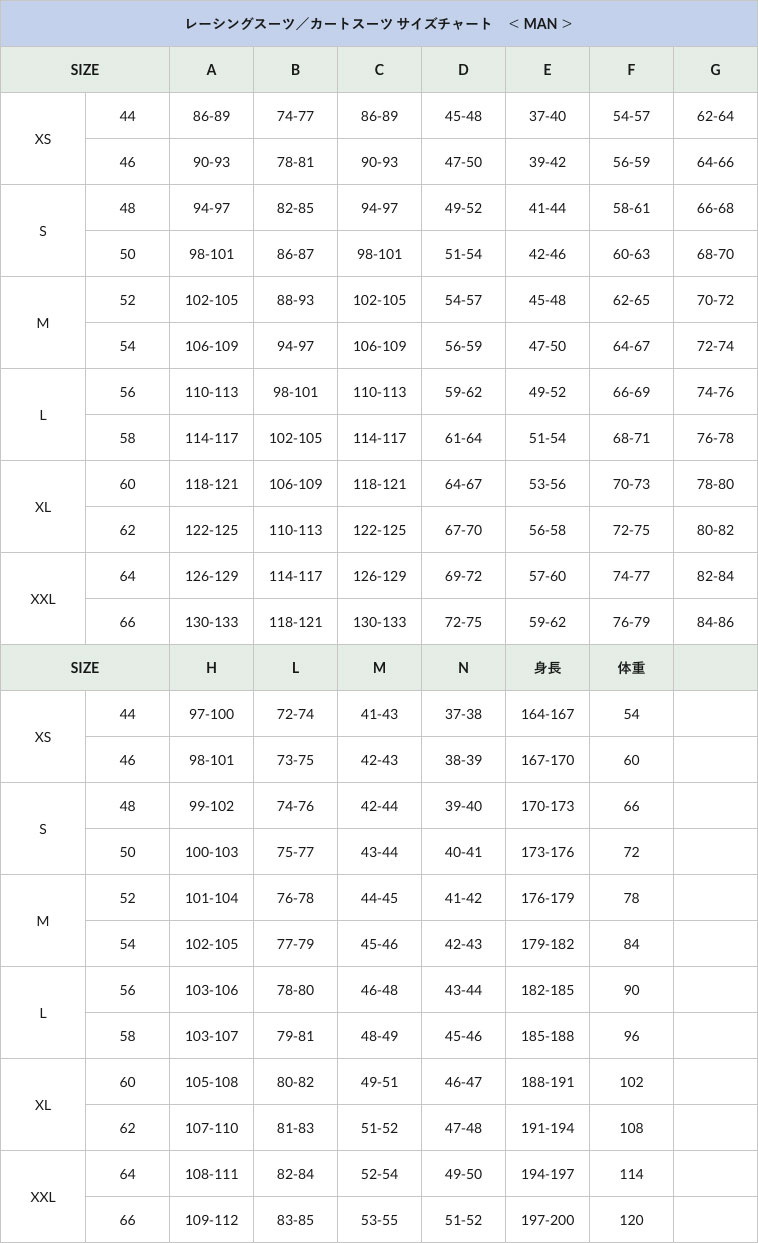Image resolution: width=758 pixels, height=1243 pixels.
Task: Select the 身長 column header
Action: pyautogui.click(x=547, y=667)
